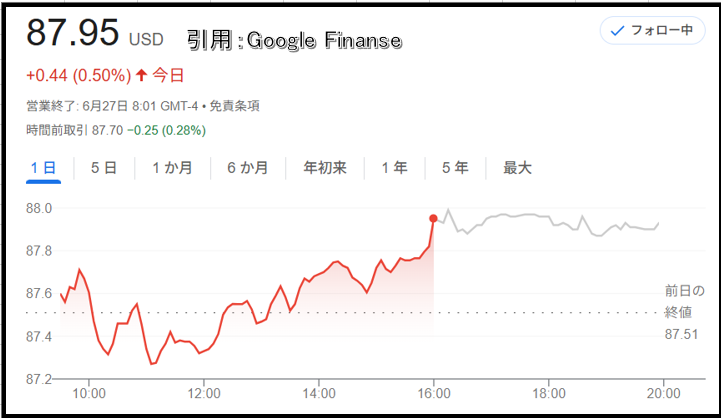Click the red up arrow beside 今日
Viewport: 721px width, 418px height.
point(141,75)
